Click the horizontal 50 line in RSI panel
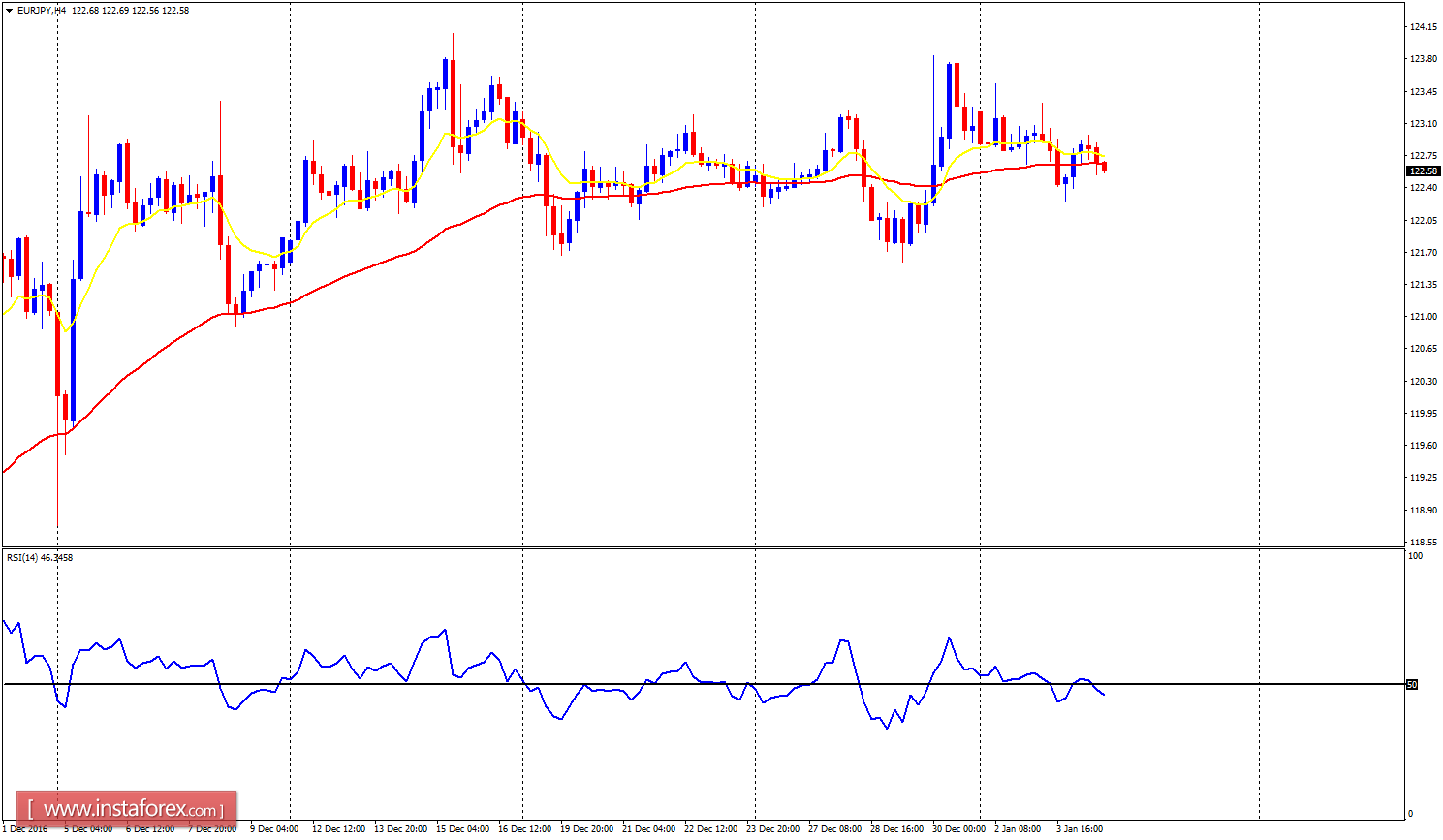Screen dimensions: 1443x840 point(678,683)
